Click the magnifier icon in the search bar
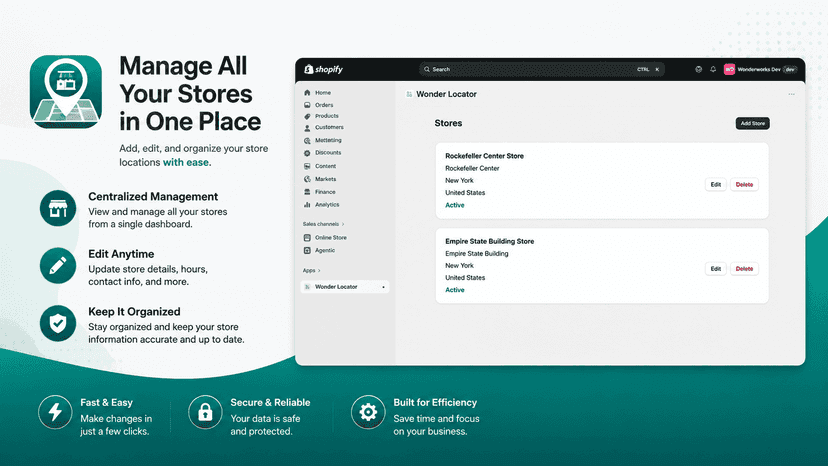The image size is (828, 466). click(427, 69)
